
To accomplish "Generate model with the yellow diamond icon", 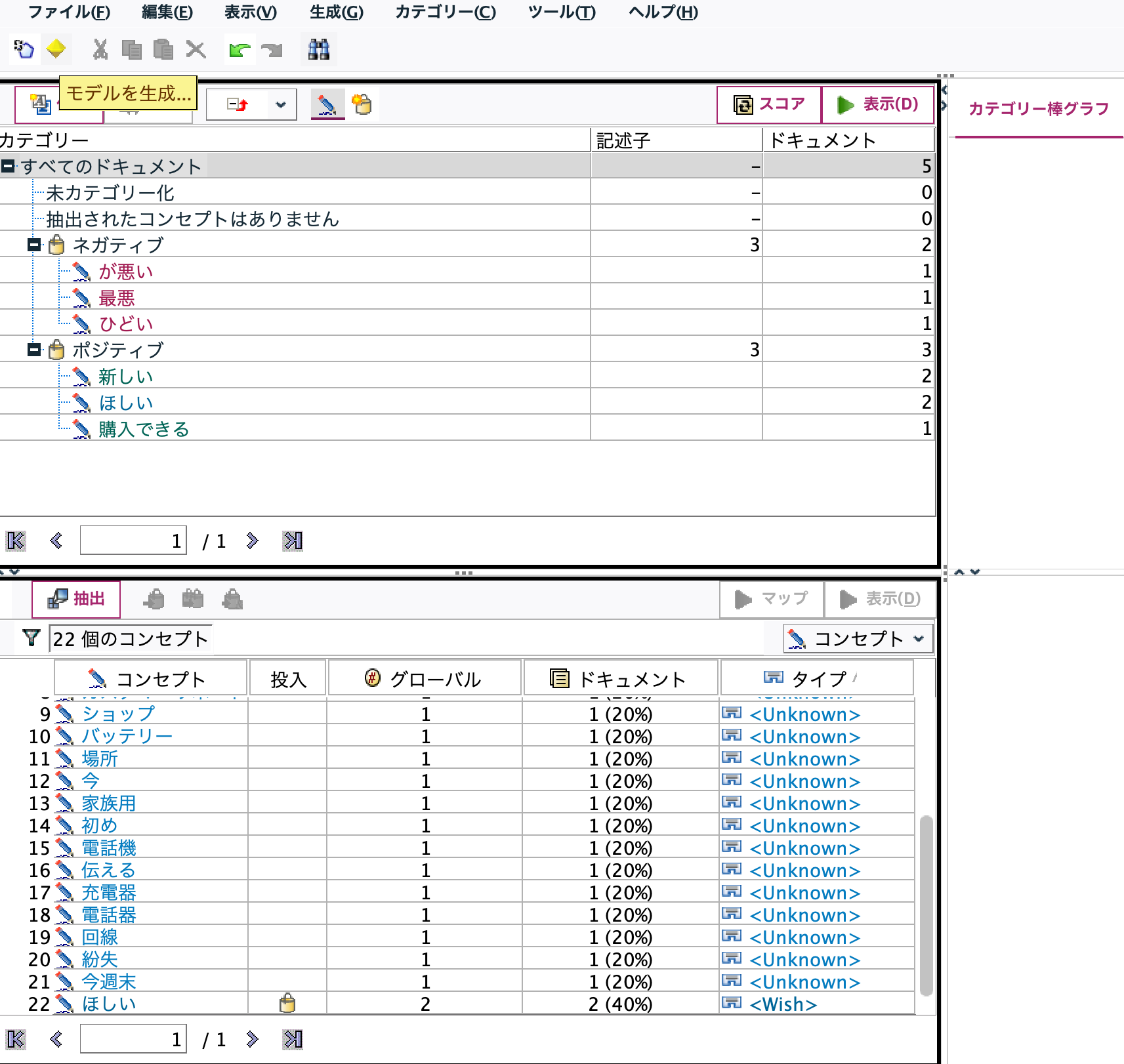I will tap(56, 49).
